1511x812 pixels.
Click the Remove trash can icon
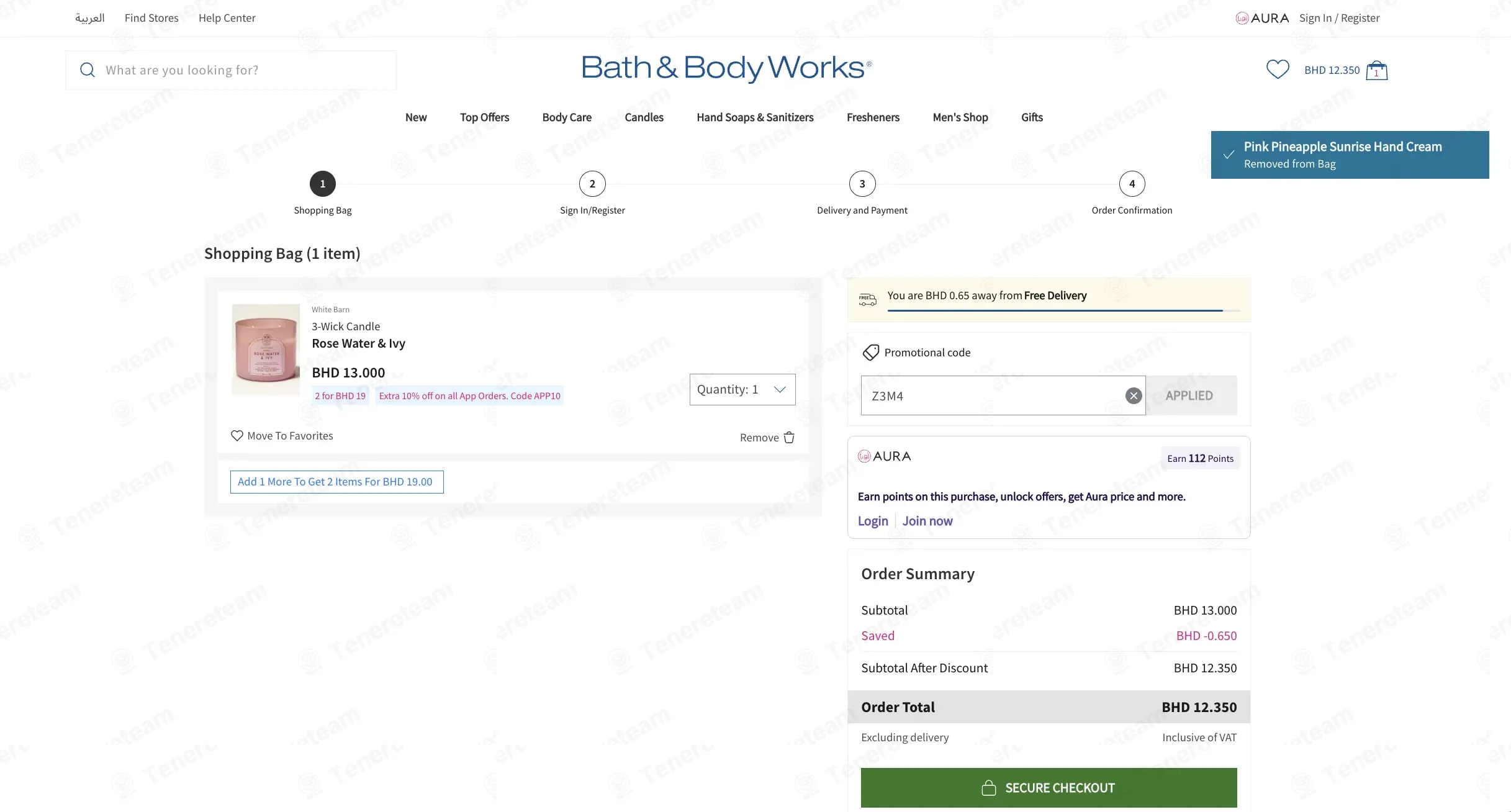[789, 438]
